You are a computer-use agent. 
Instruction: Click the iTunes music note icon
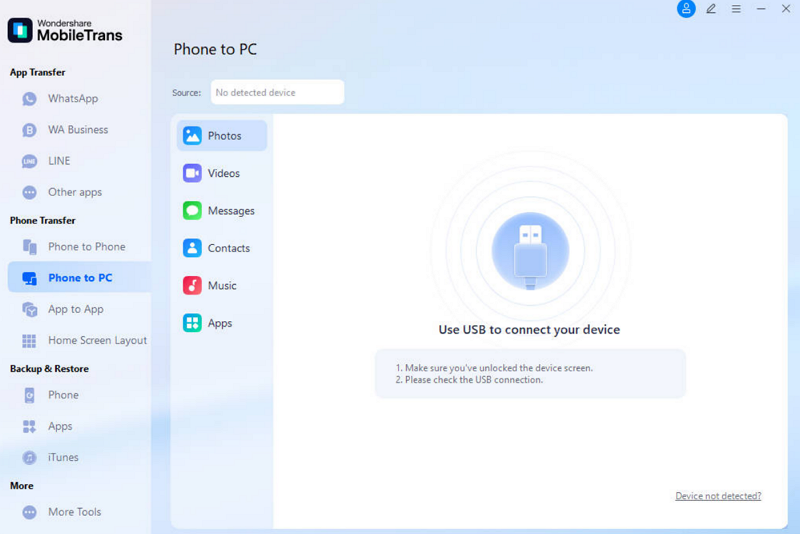click(29, 457)
